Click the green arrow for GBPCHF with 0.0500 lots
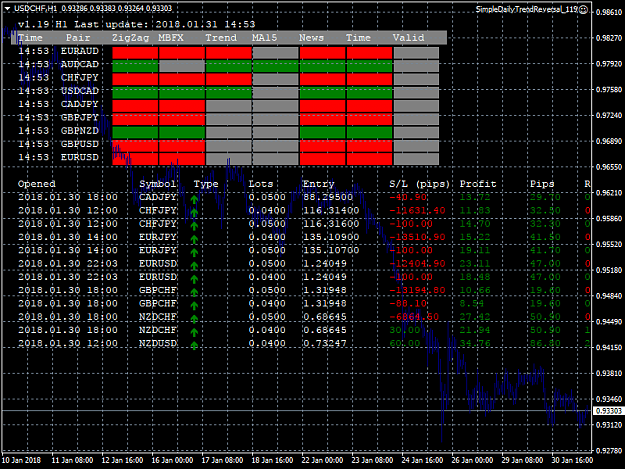Image resolution: width=625 pixels, height=469 pixels. coord(194,292)
